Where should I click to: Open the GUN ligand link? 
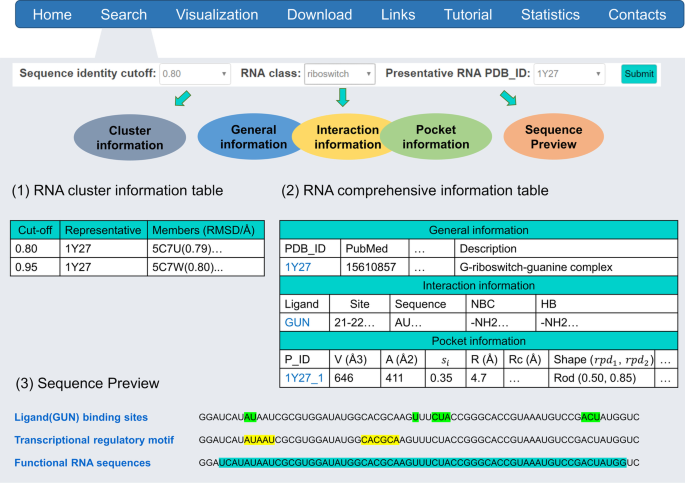click(297, 323)
